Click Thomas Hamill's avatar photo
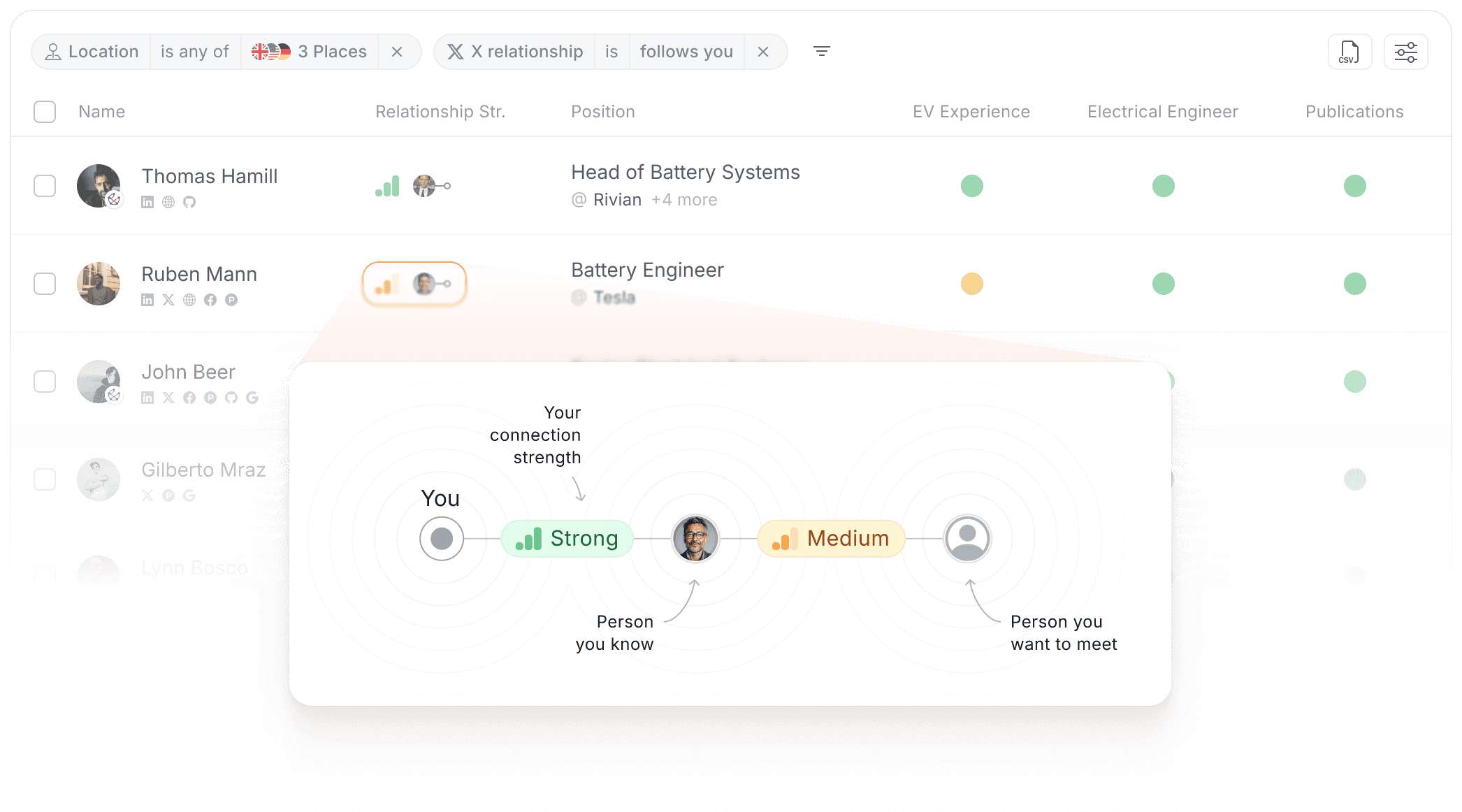 [x=99, y=186]
